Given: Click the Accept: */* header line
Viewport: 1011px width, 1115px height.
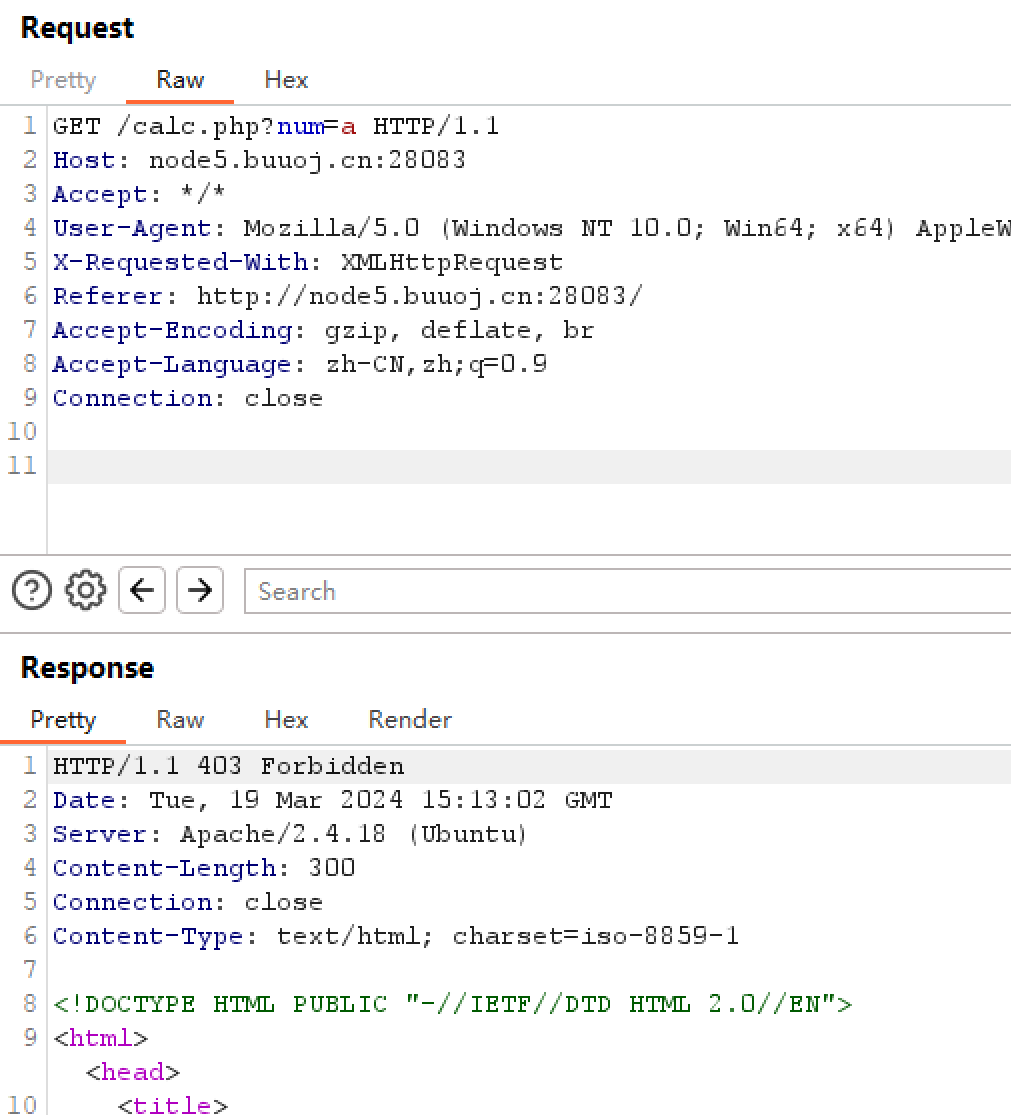Looking at the screenshot, I should pyautogui.click(x=139, y=194).
